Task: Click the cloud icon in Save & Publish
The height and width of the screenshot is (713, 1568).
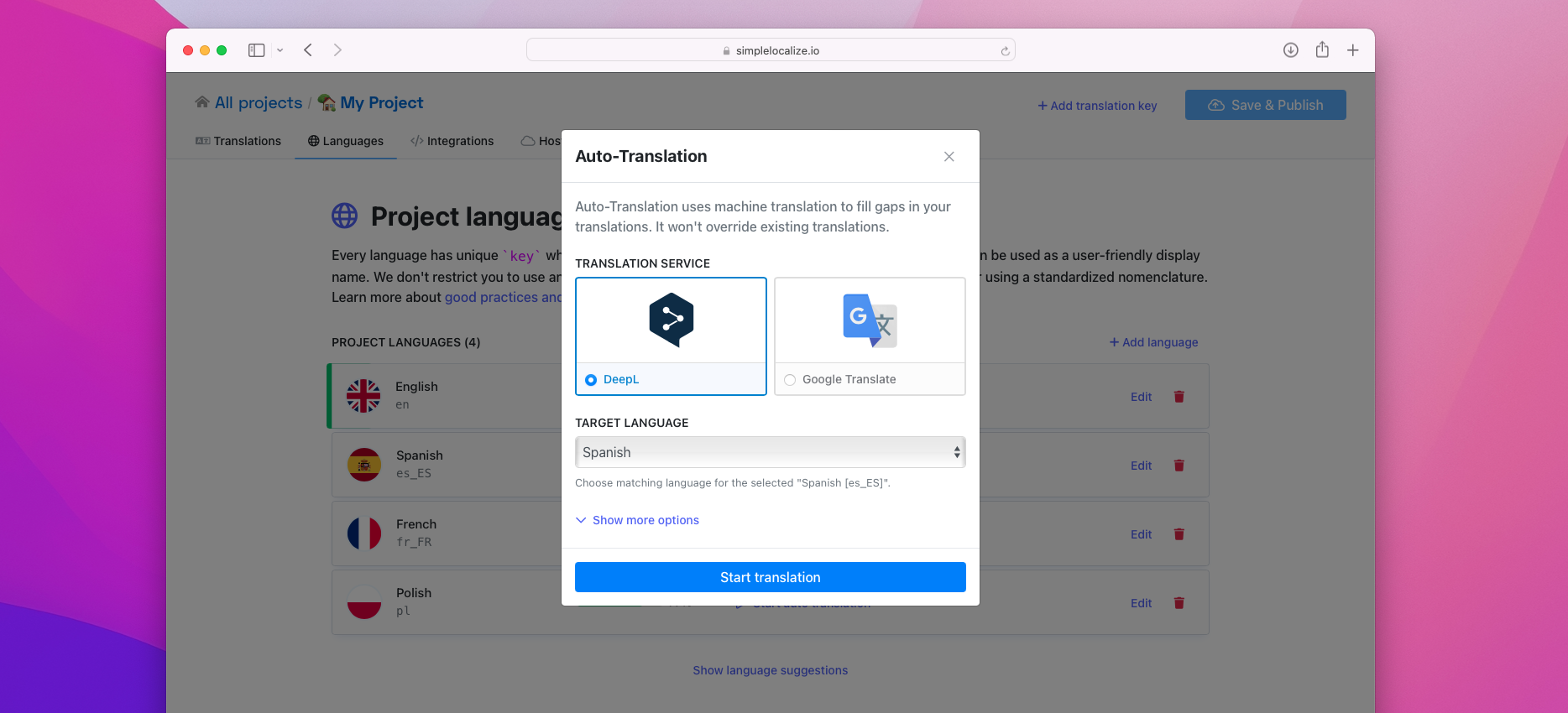Action: (1215, 106)
